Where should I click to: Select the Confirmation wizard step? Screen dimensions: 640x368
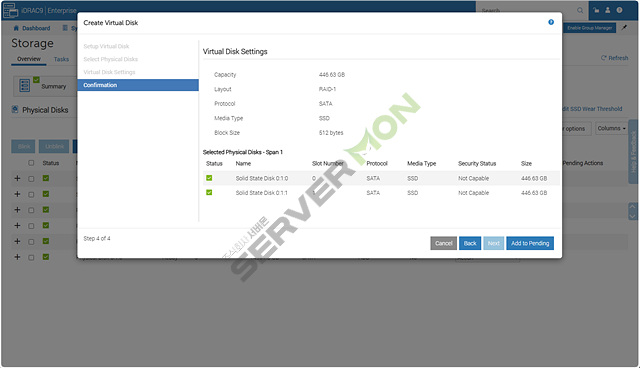click(x=138, y=85)
